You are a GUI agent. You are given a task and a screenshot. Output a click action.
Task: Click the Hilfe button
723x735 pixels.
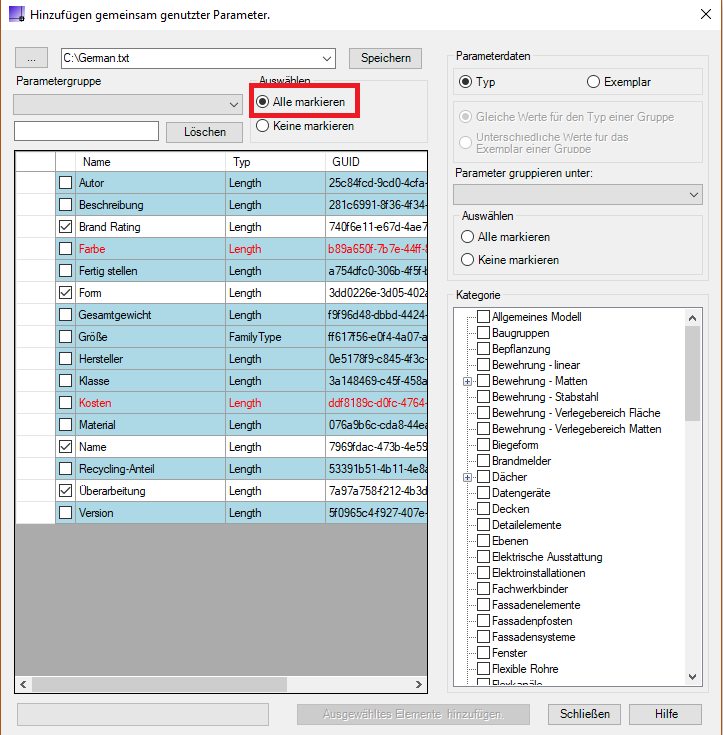(666, 714)
